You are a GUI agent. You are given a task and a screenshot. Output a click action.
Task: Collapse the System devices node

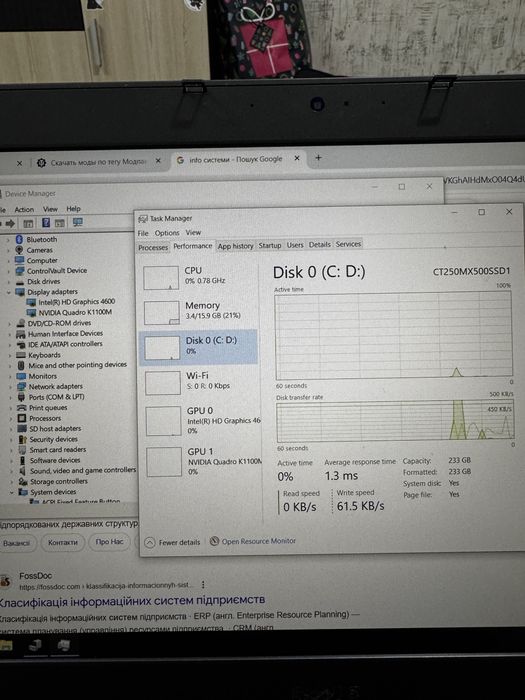point(12,492)
